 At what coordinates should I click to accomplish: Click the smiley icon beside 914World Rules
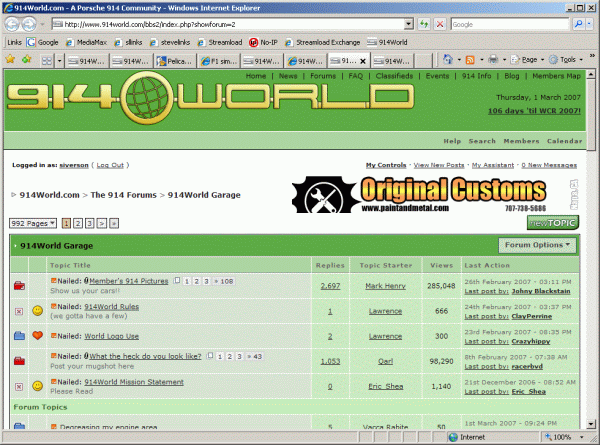coord(38,311)
